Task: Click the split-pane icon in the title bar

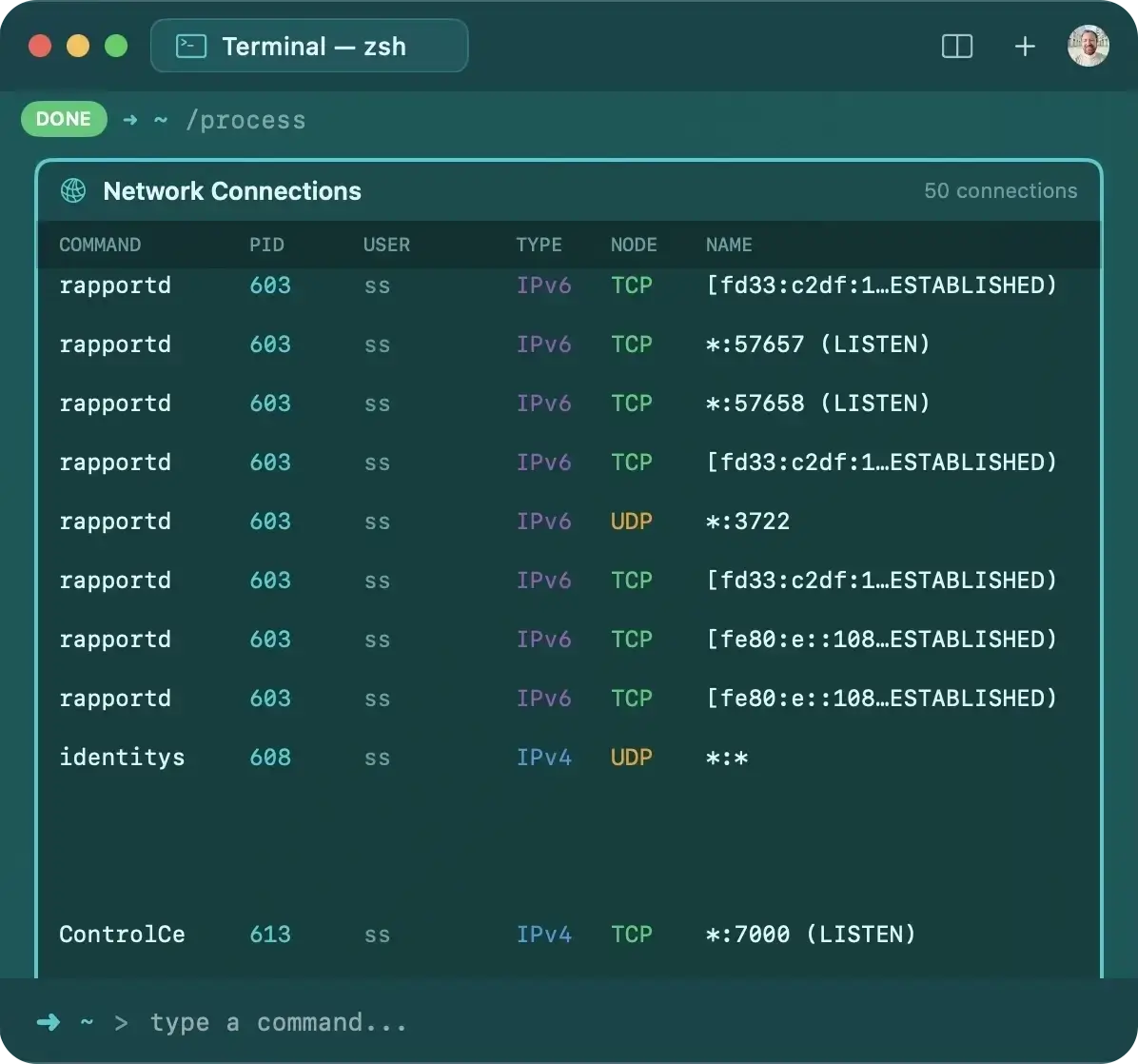Action: pos(957,46)
